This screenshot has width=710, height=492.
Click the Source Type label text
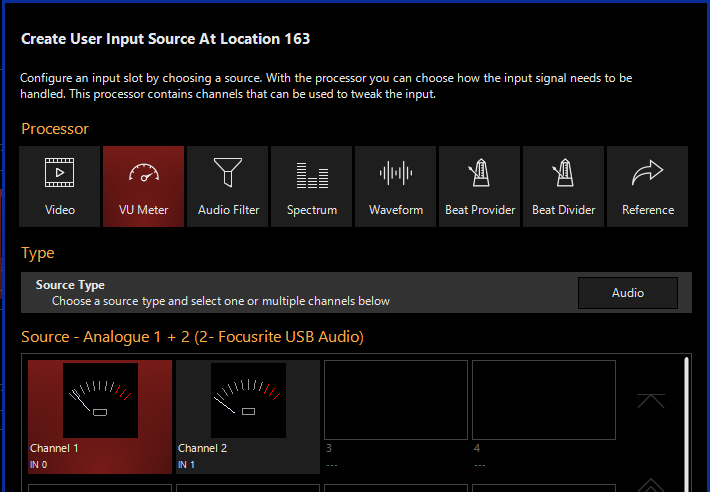pyautogui.click(x=70, y=285)
